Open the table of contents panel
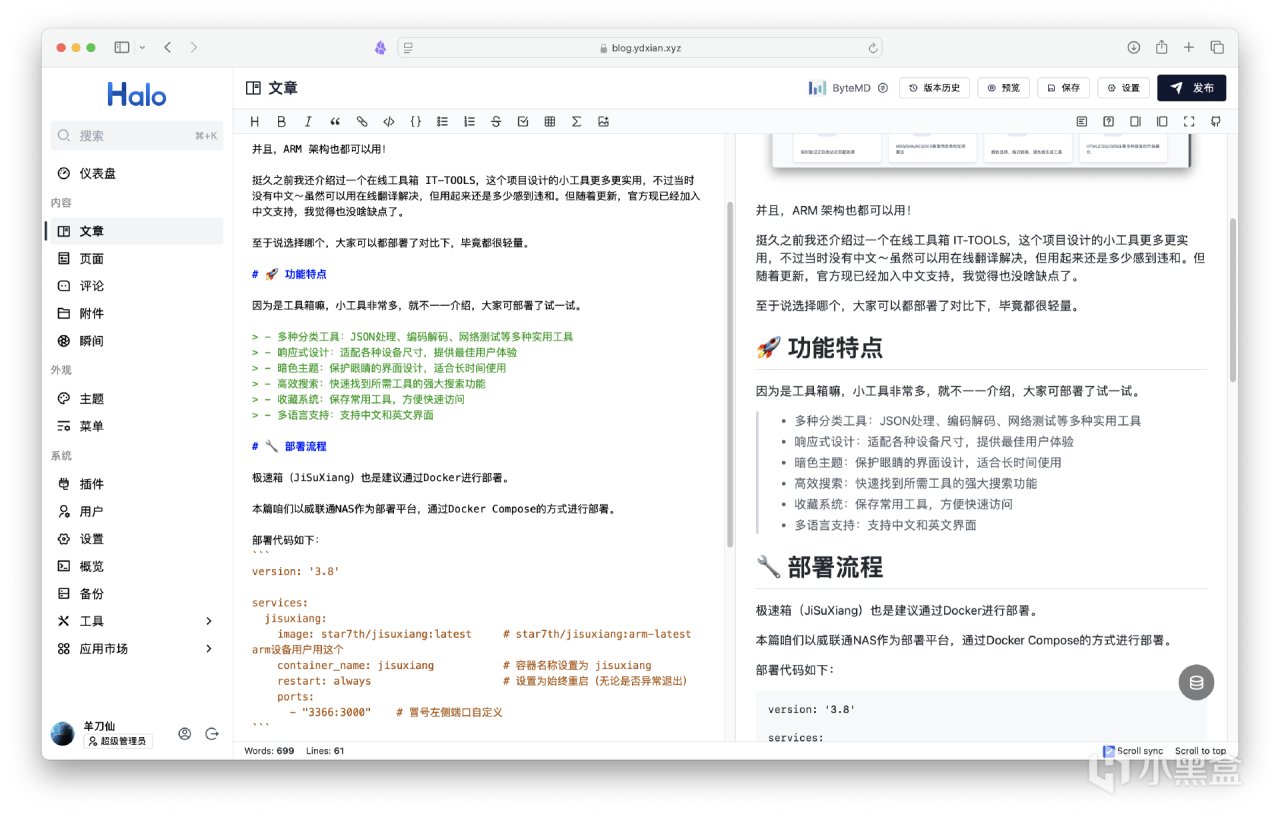Viewport: 1280px width, 815px height. tap(1082, 122)
